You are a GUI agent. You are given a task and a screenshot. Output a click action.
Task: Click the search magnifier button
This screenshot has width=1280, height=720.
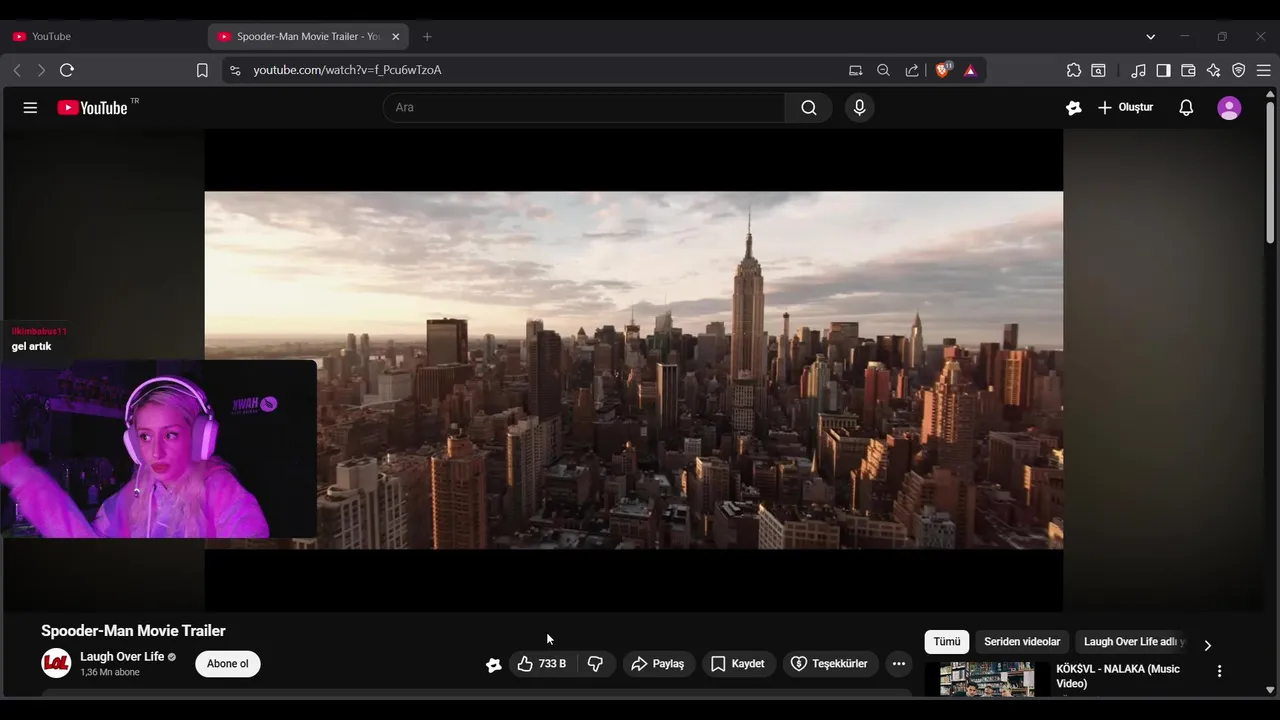(x=808, y=108)
